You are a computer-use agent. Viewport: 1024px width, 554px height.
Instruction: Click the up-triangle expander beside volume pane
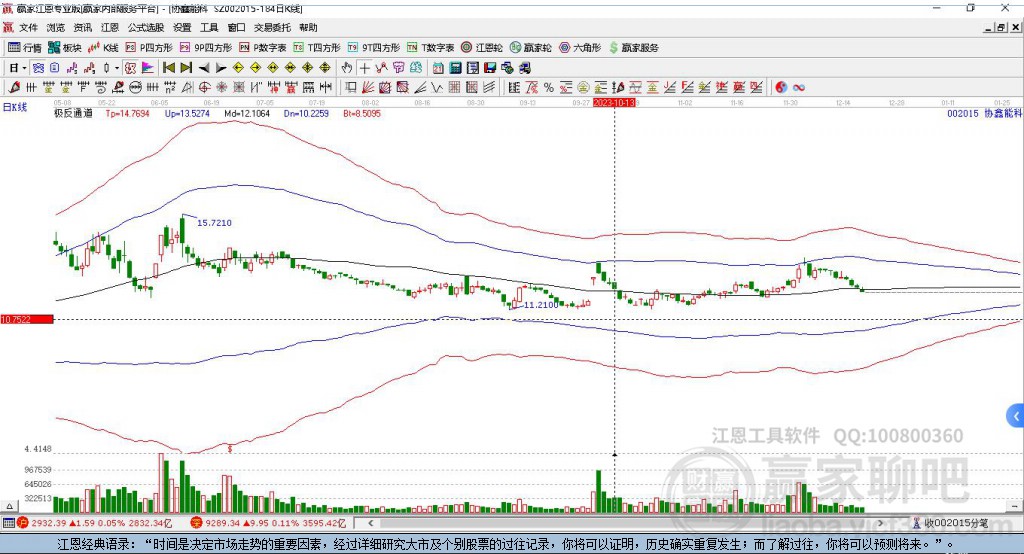9,506
